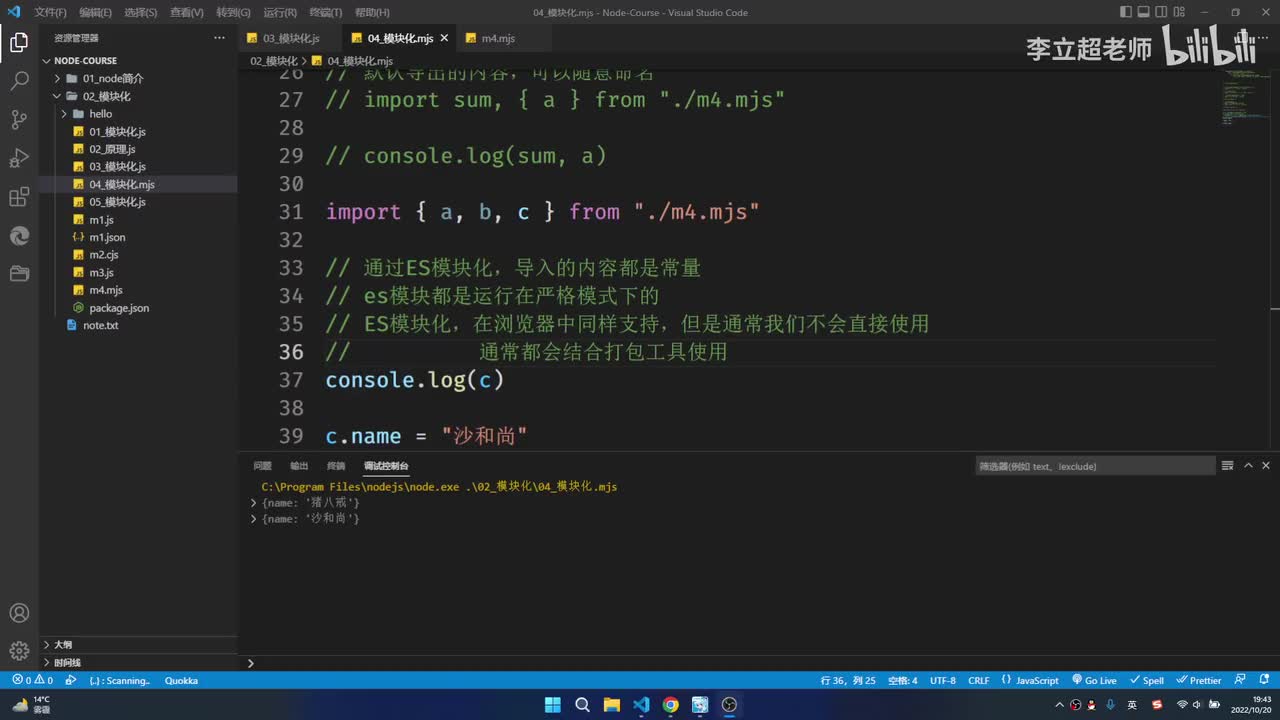
Task: Start Go Live server
Action: 1094,680
